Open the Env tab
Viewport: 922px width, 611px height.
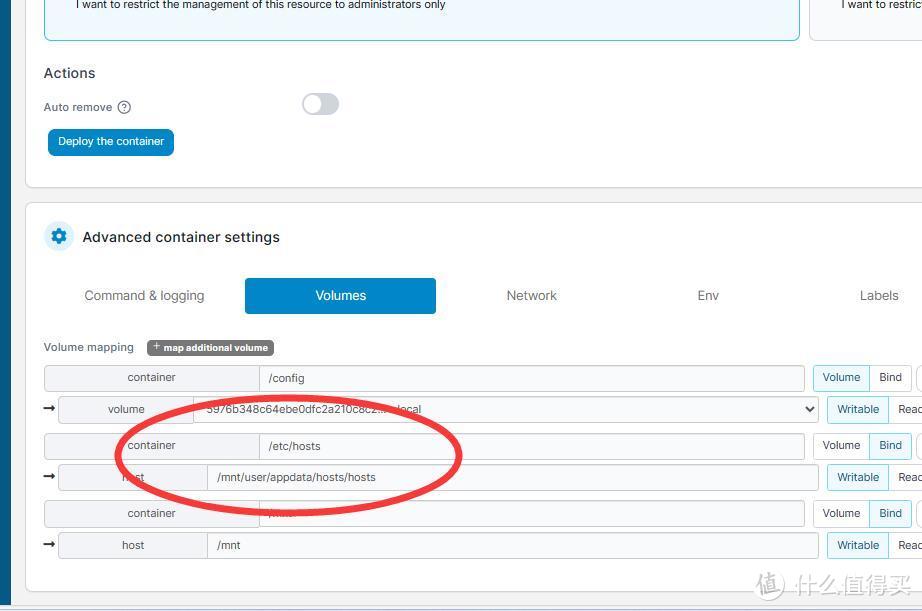(x=707, y=295)
